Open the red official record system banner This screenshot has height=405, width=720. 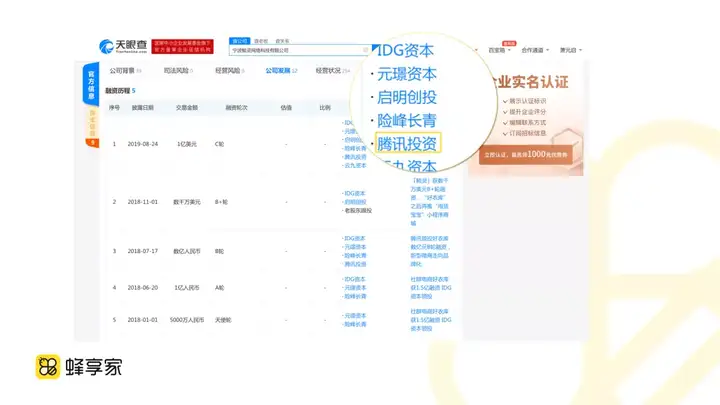(x=182, y=46)
